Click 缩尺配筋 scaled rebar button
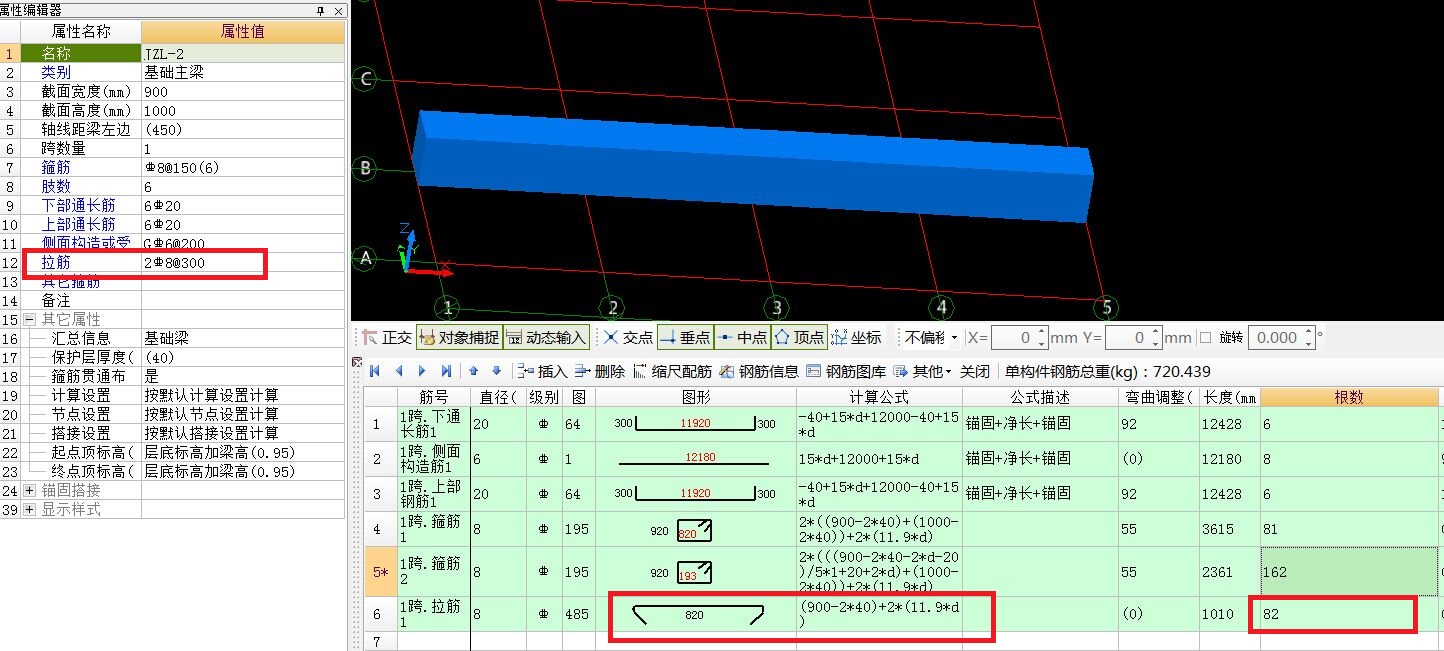This screenshot has height=651, width=1444. point(672,371)
